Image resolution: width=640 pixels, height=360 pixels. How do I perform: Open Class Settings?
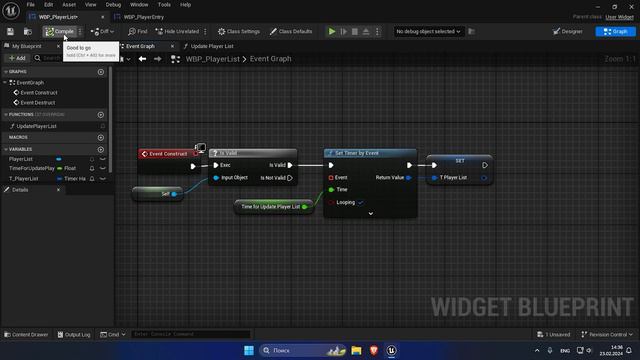click(x=239, y=31)
